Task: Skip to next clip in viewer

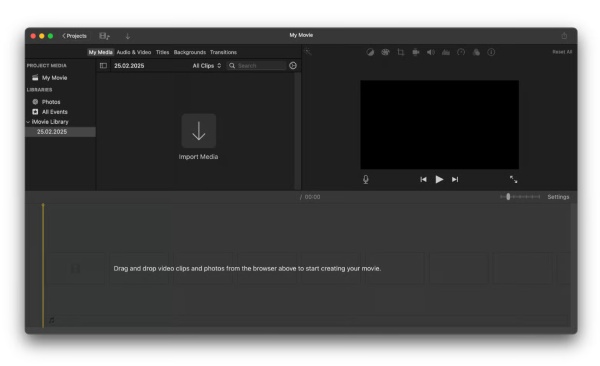Action: (455, 179)
